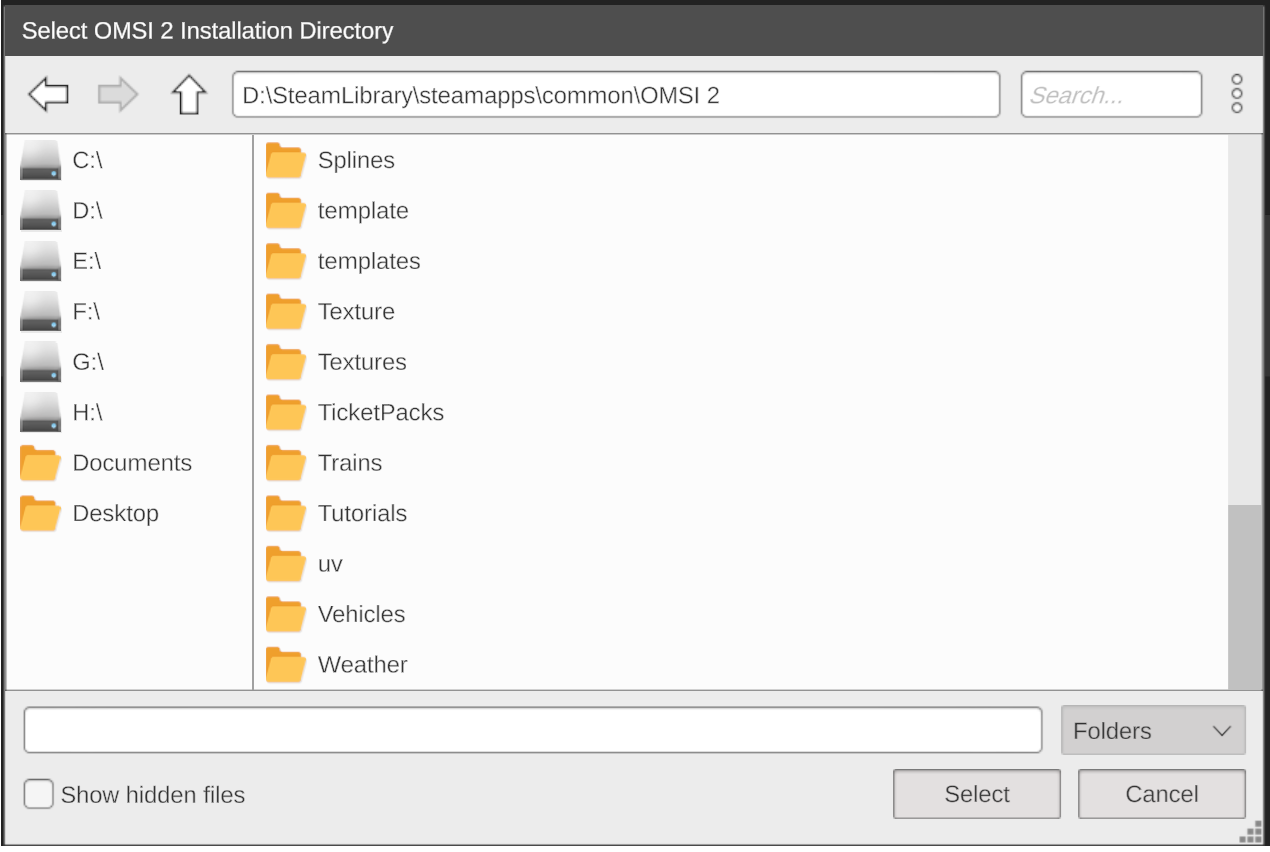
Task: Select the uv folder name
Action: tap(330, 564)
